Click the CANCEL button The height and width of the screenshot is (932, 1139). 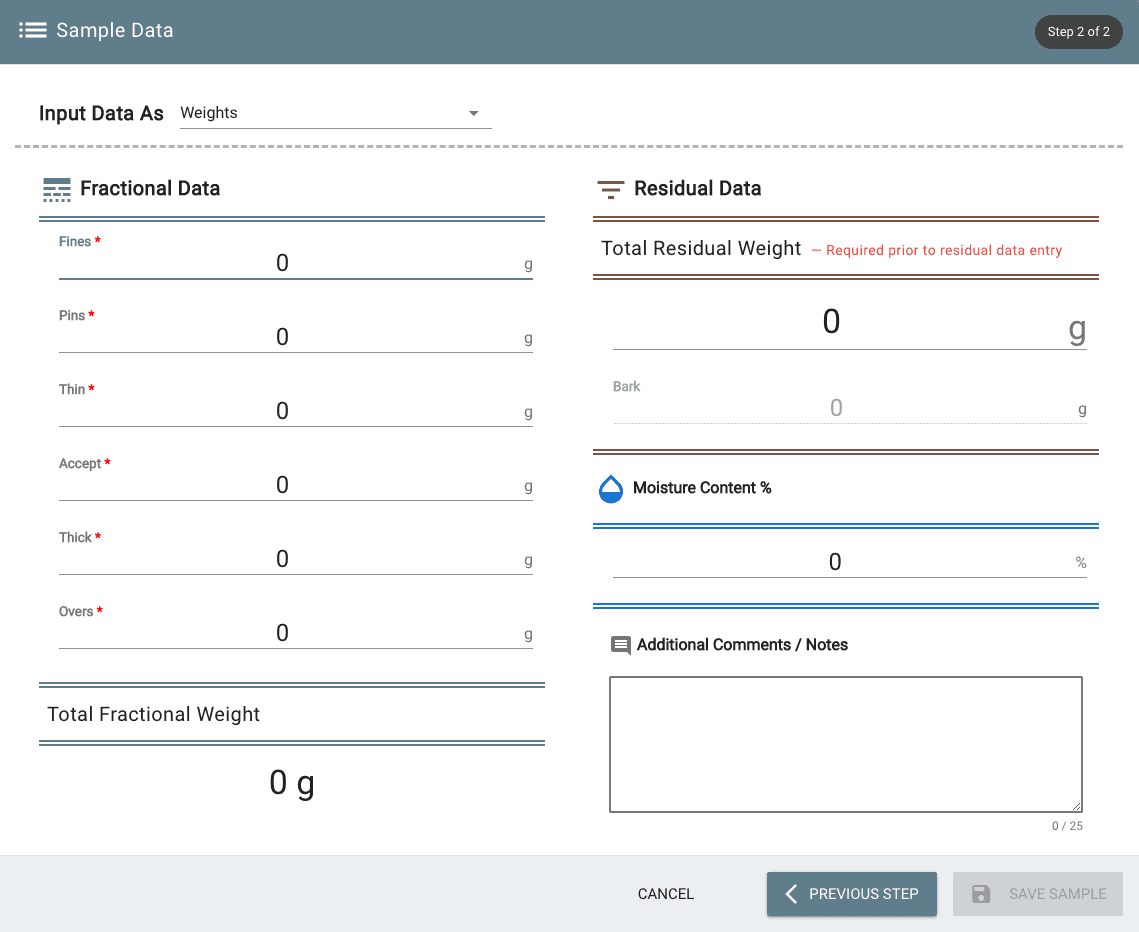(x=665, y=893)
